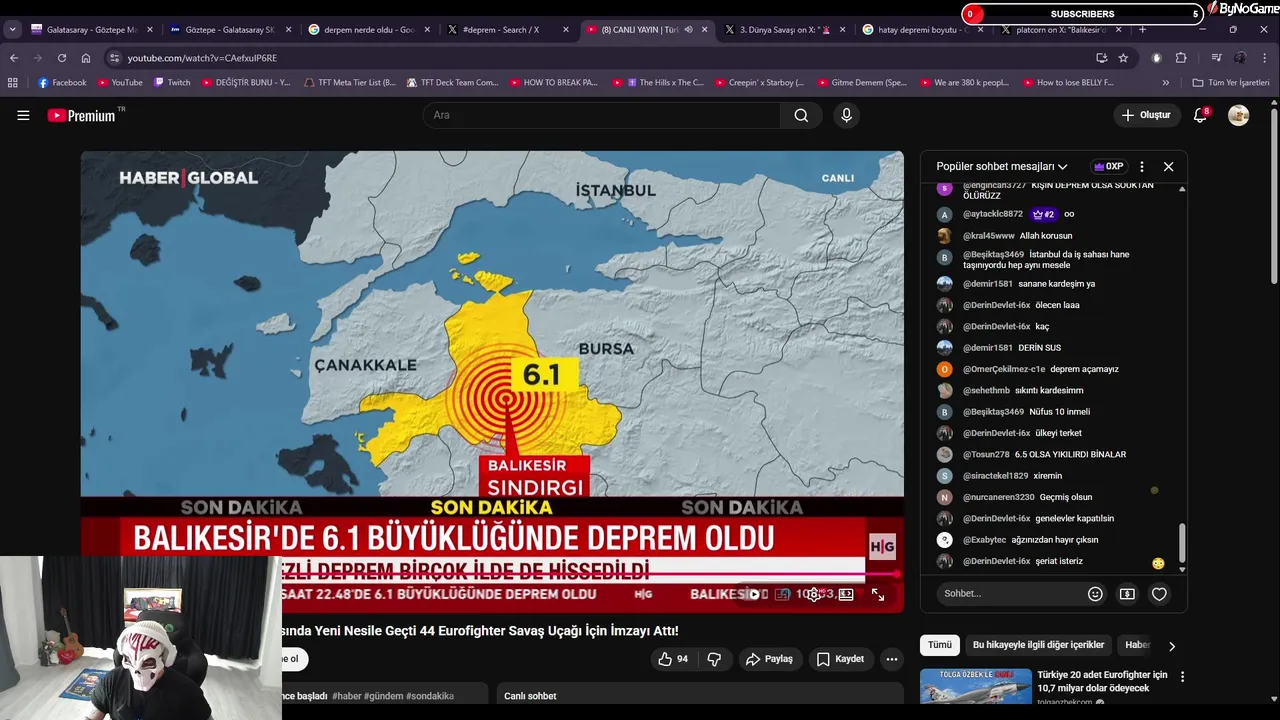Click the 0XP crown badge
Viewport: 1280px width, 720px height.
[x=1109, y=167]
